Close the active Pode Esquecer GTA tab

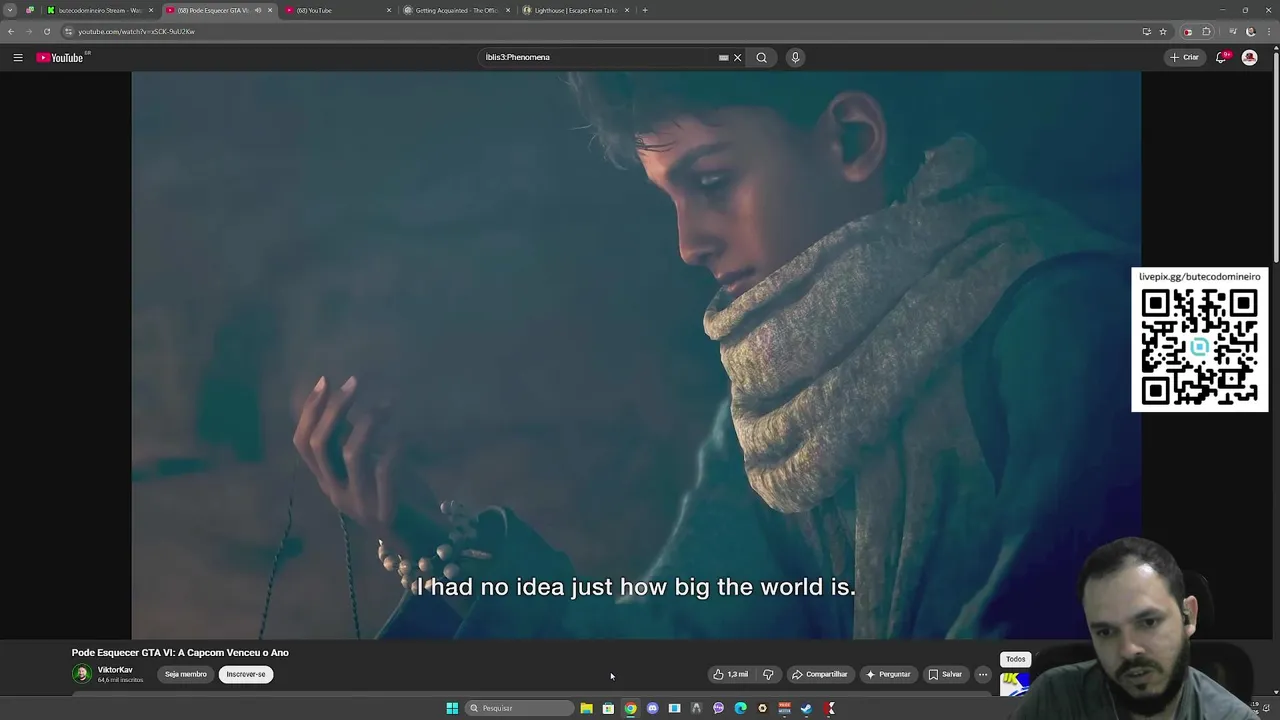pyautogui.click(x=270, y=10)
